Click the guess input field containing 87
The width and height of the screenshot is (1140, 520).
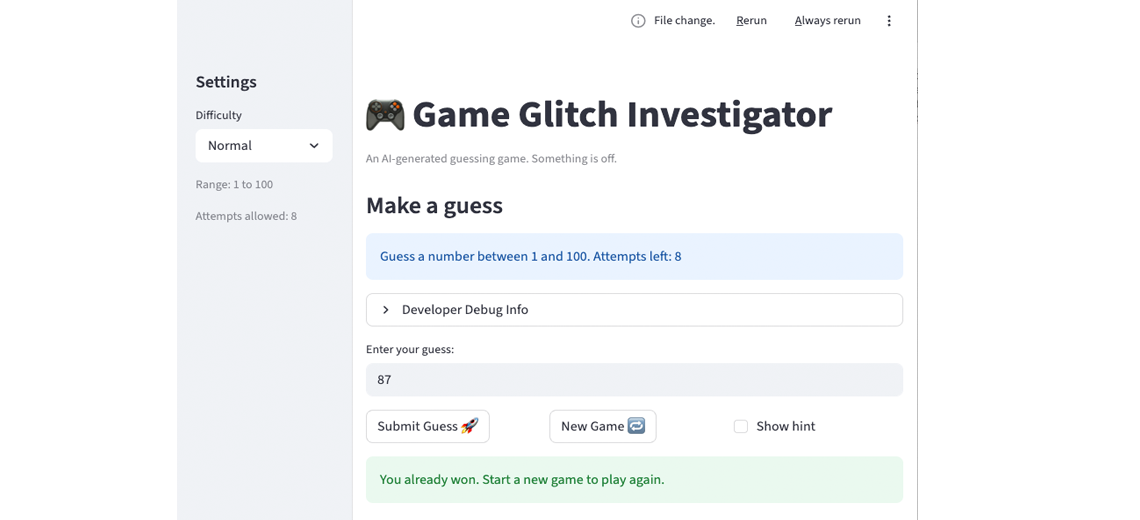point(634,380)
